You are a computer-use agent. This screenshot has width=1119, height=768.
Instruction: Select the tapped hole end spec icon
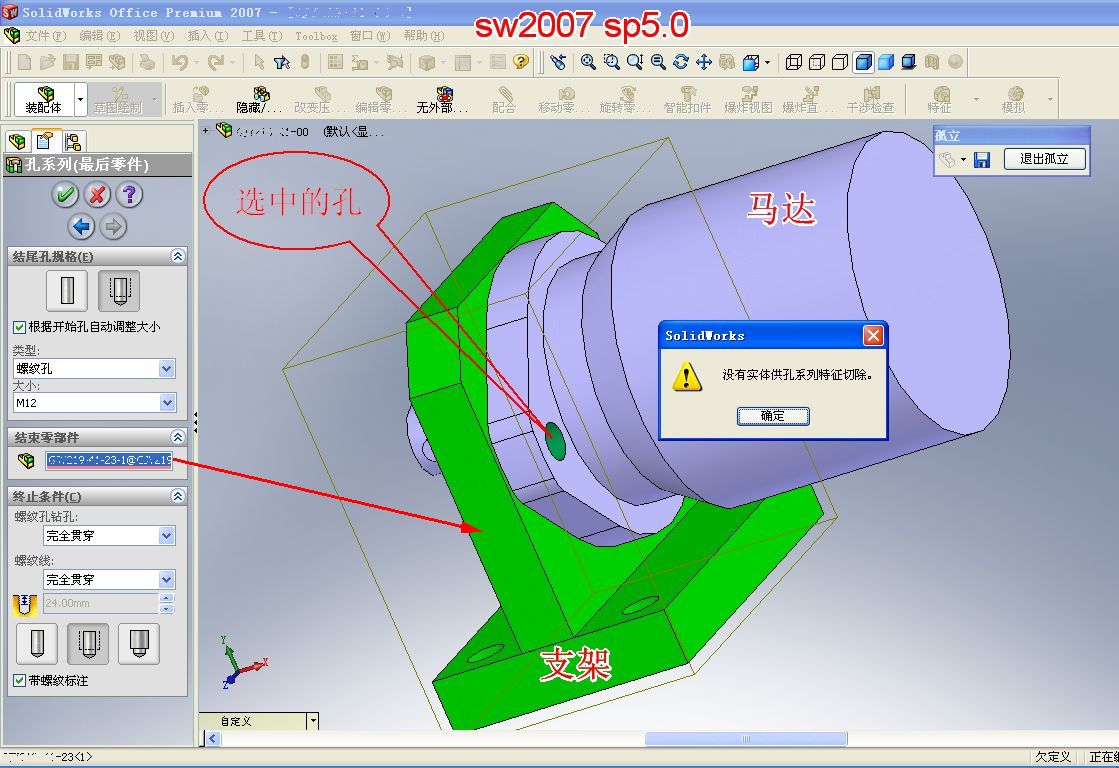click(x=119, y=290)
